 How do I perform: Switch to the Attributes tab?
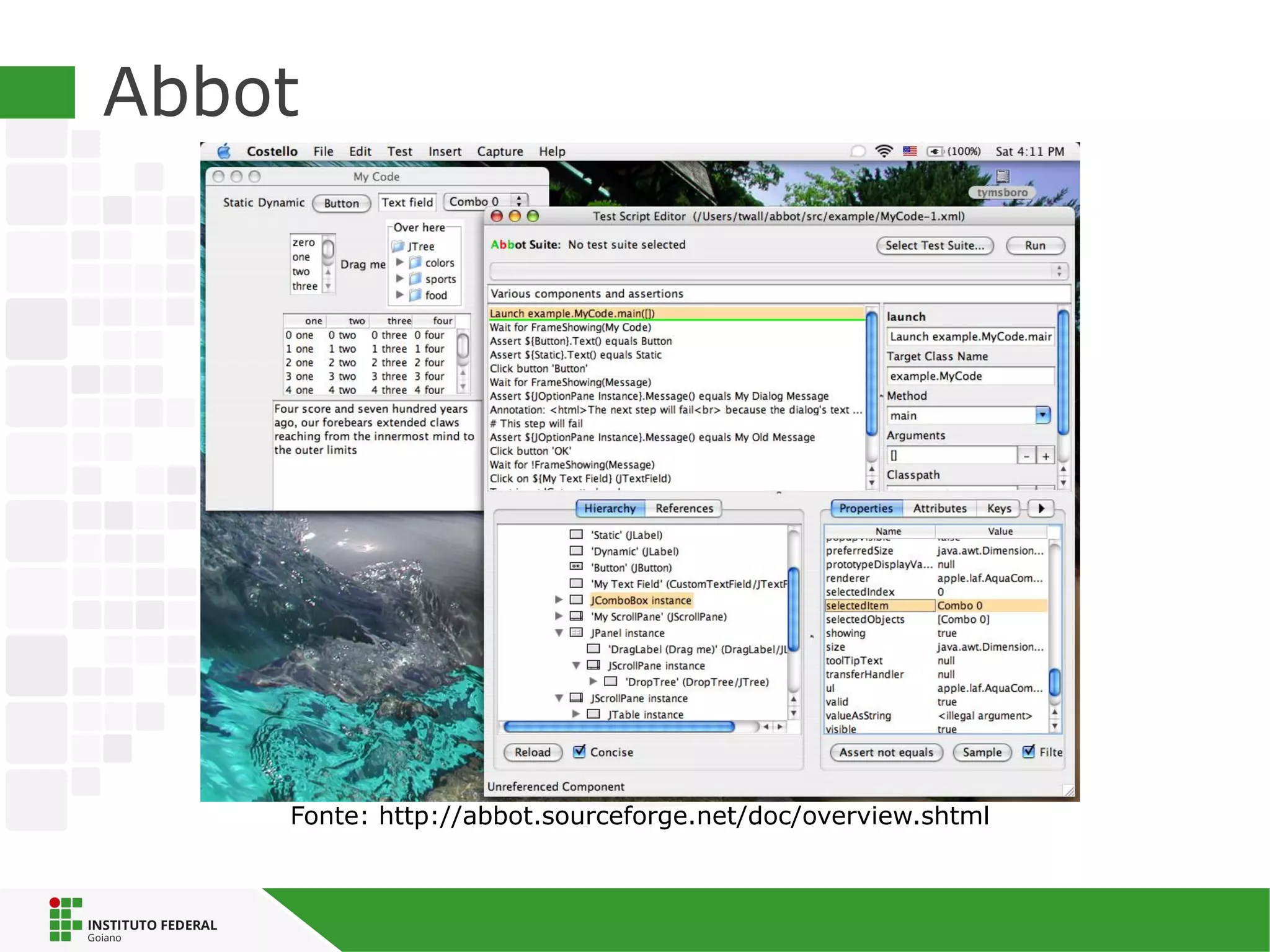[x=939, y=508]
